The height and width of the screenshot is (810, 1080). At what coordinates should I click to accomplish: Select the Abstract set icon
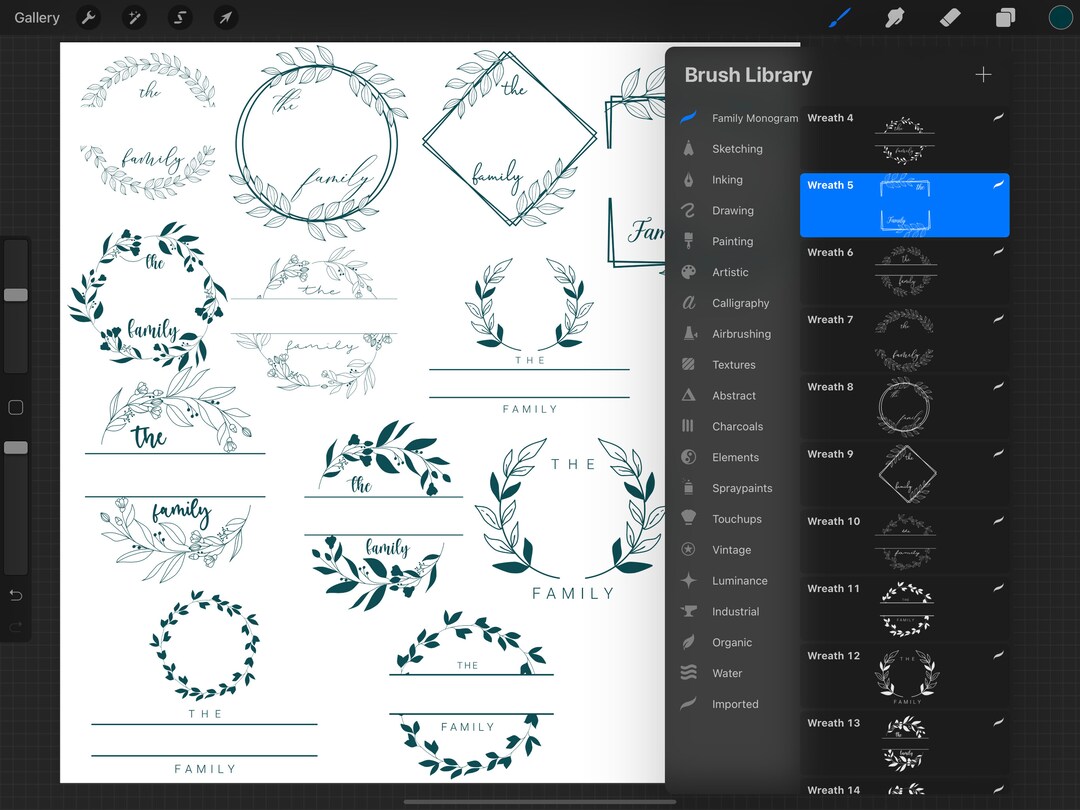(688, 395)
